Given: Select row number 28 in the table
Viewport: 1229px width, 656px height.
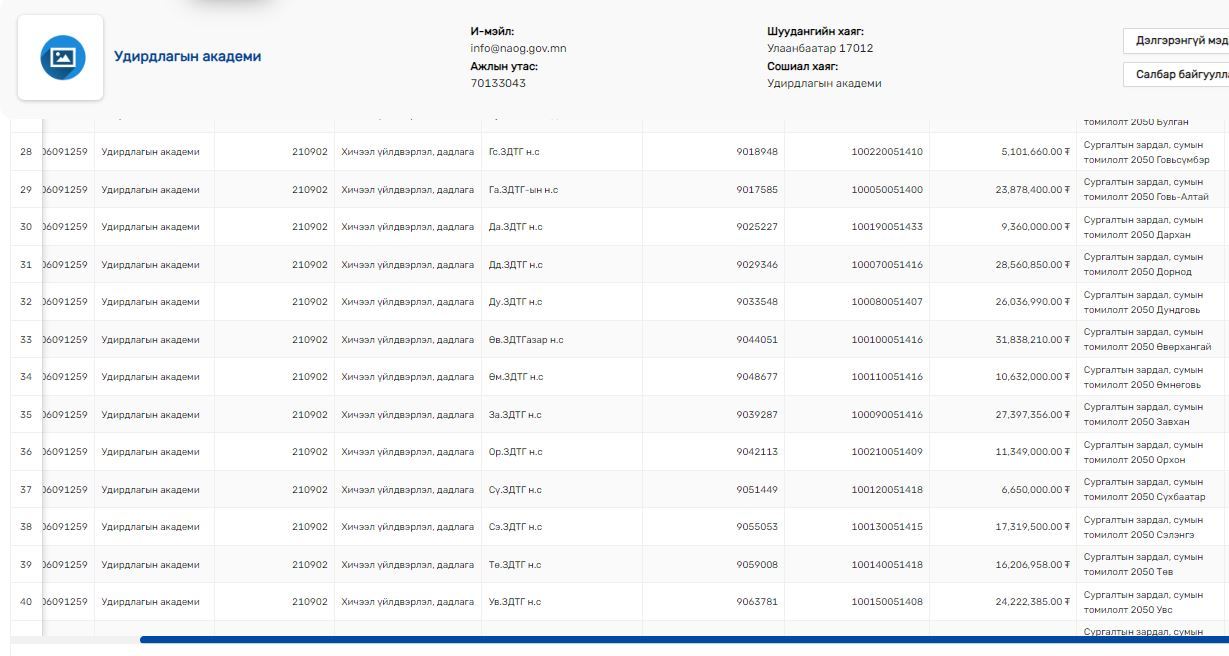Looking at the screenshot, I should 26,152.
